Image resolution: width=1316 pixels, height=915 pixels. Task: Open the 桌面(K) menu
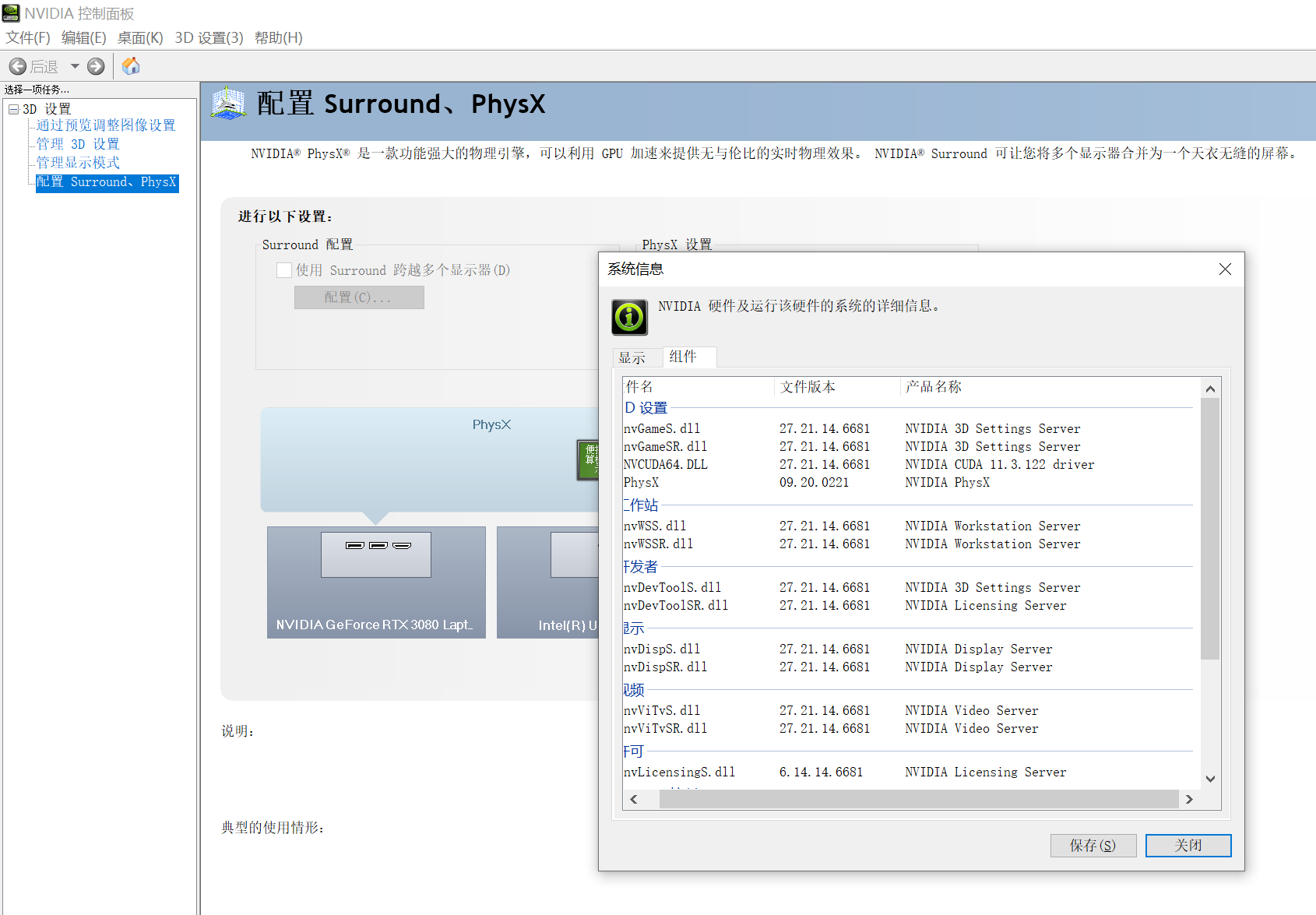coord(140,37)
